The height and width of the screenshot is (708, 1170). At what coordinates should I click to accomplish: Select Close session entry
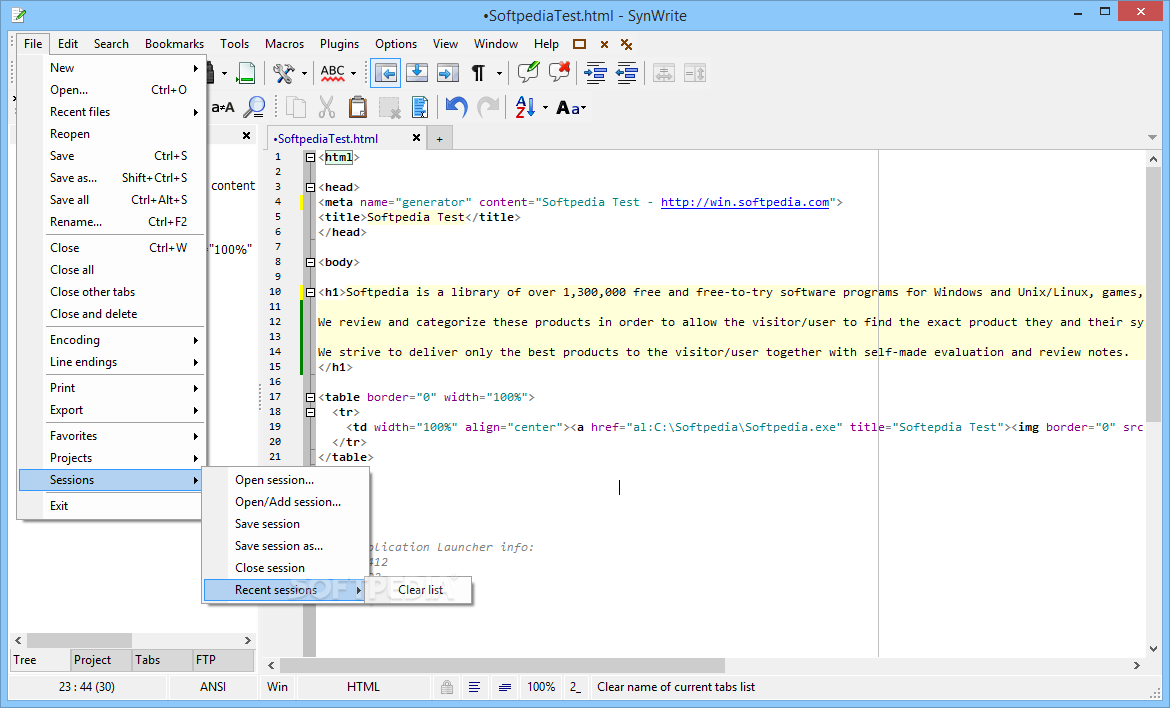click(287, 568)
